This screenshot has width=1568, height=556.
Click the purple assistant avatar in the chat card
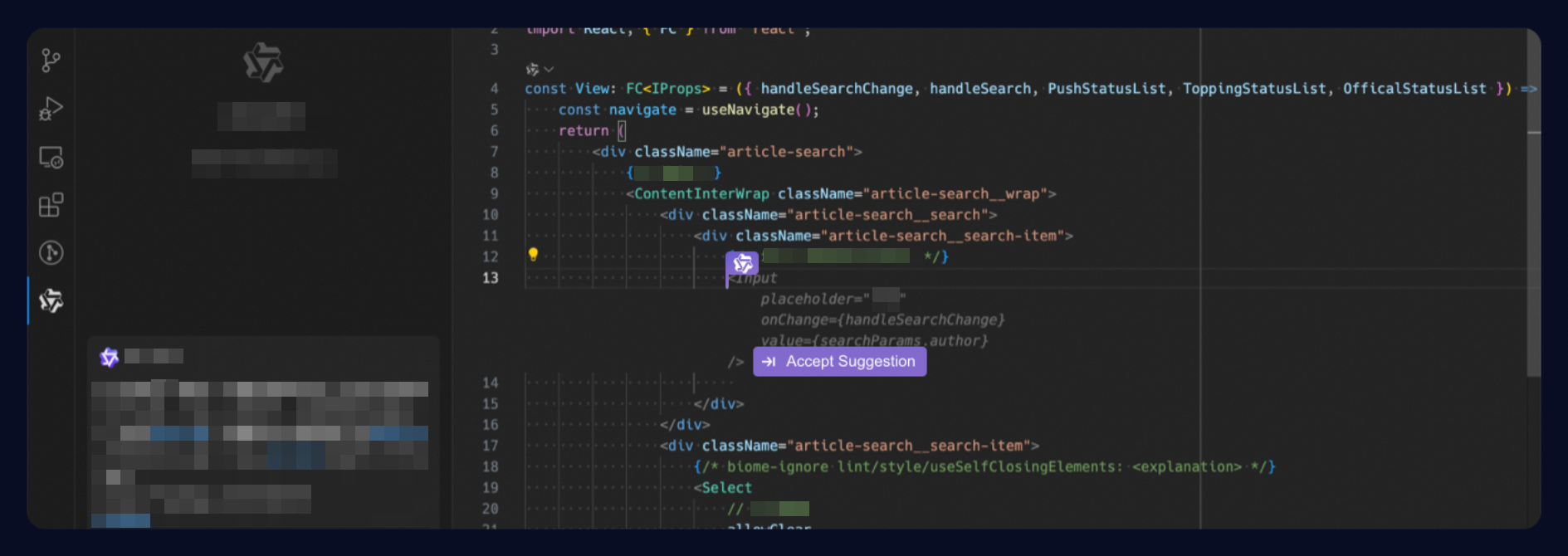click(x=109, y=357)
